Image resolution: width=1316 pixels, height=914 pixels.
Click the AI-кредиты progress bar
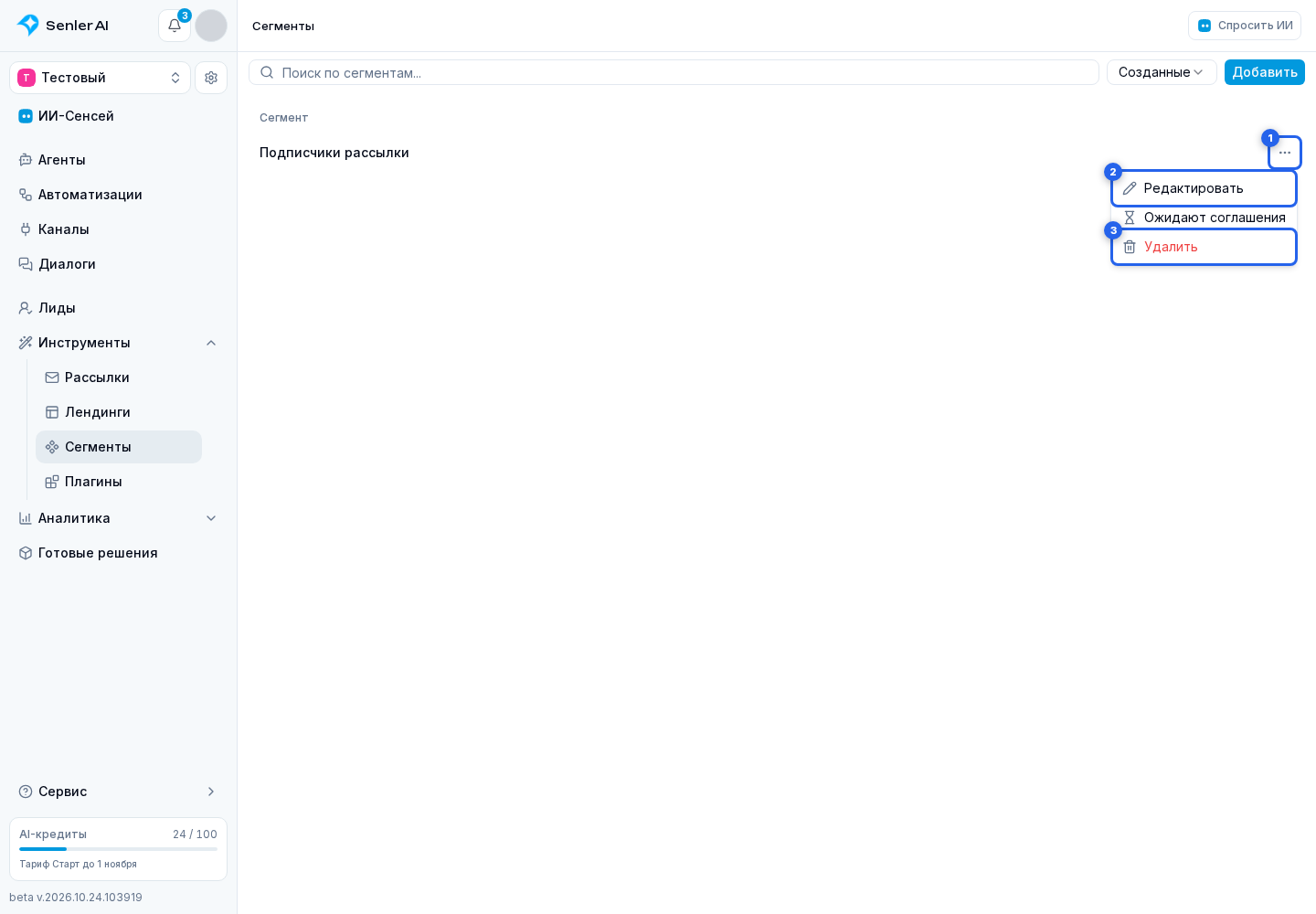tap(118, 849)
